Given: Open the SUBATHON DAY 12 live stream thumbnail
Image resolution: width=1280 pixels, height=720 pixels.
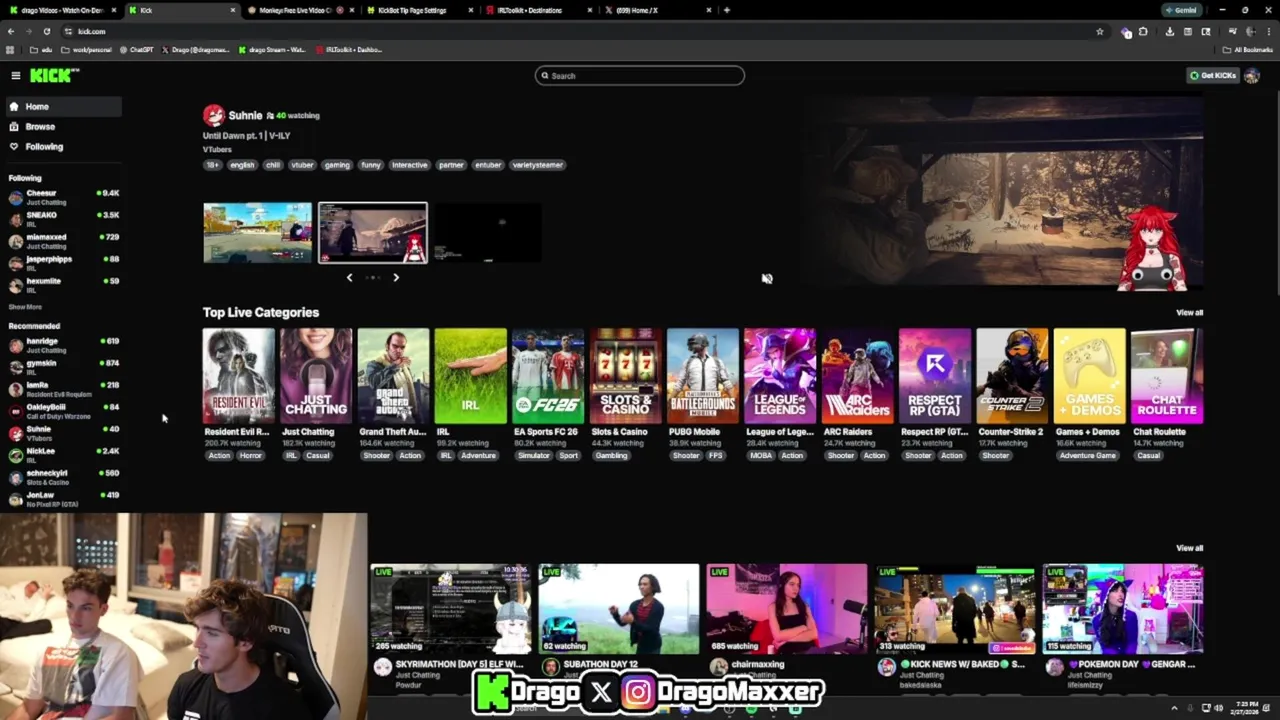Looking at the screenshot, I should (x=619, y=609).
